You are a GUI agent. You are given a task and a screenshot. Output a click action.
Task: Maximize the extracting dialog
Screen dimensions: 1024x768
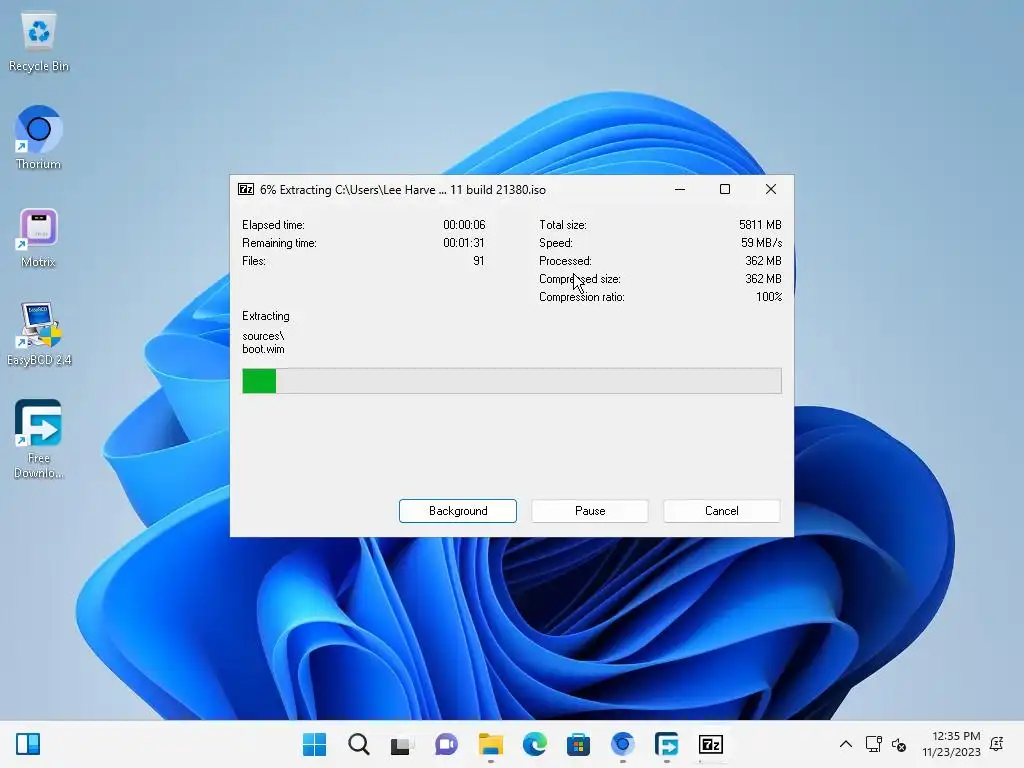pos(725,189)
